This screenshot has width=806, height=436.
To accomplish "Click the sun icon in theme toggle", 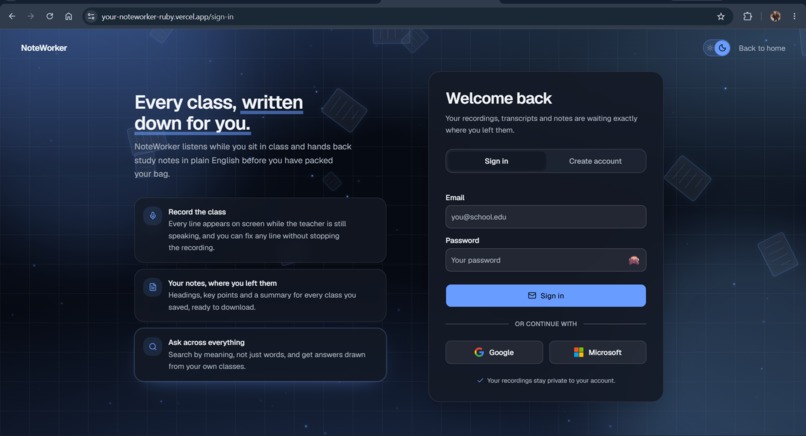I will (710, 48).
